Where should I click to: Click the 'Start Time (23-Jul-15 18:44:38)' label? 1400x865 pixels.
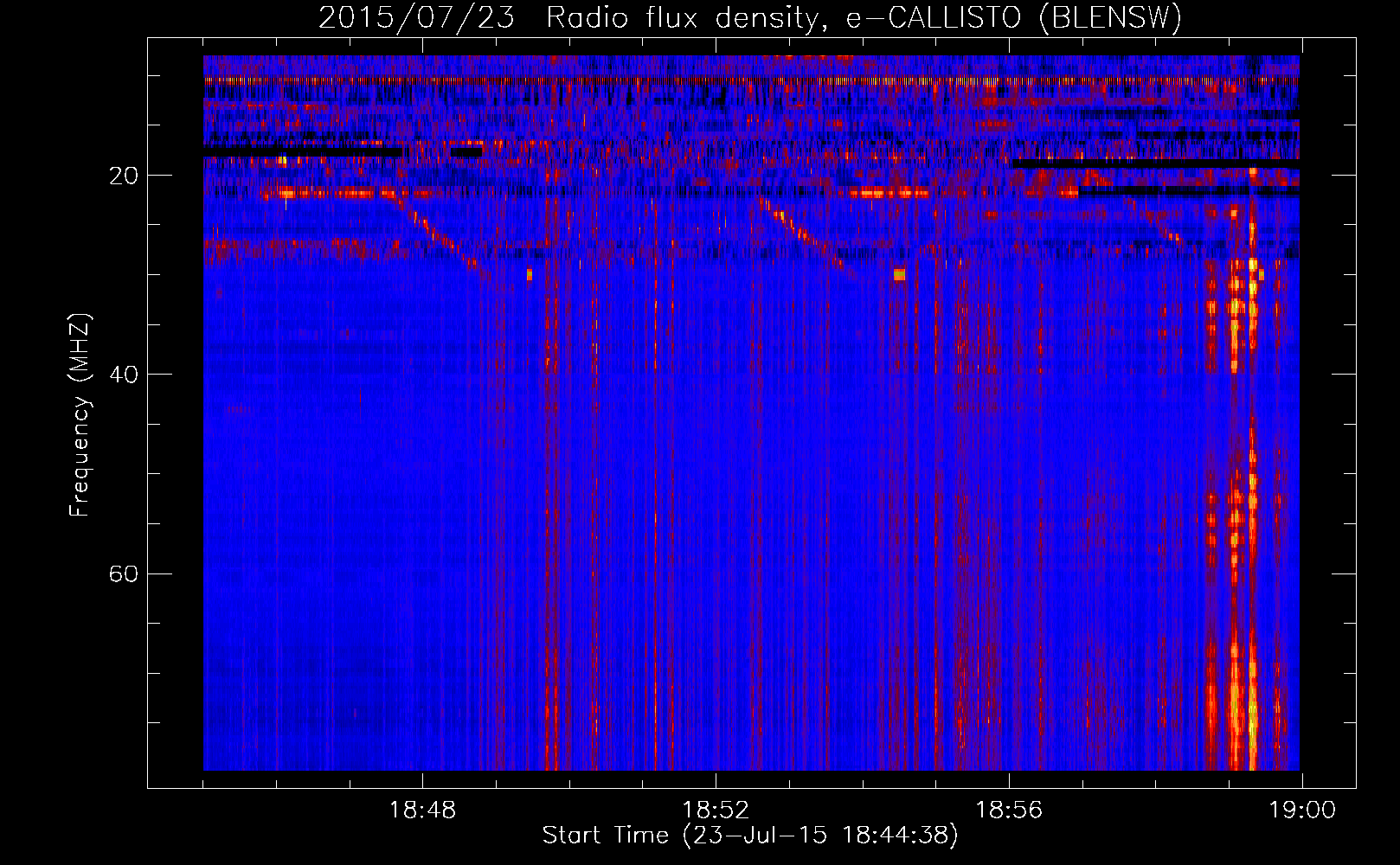(750, 836)
